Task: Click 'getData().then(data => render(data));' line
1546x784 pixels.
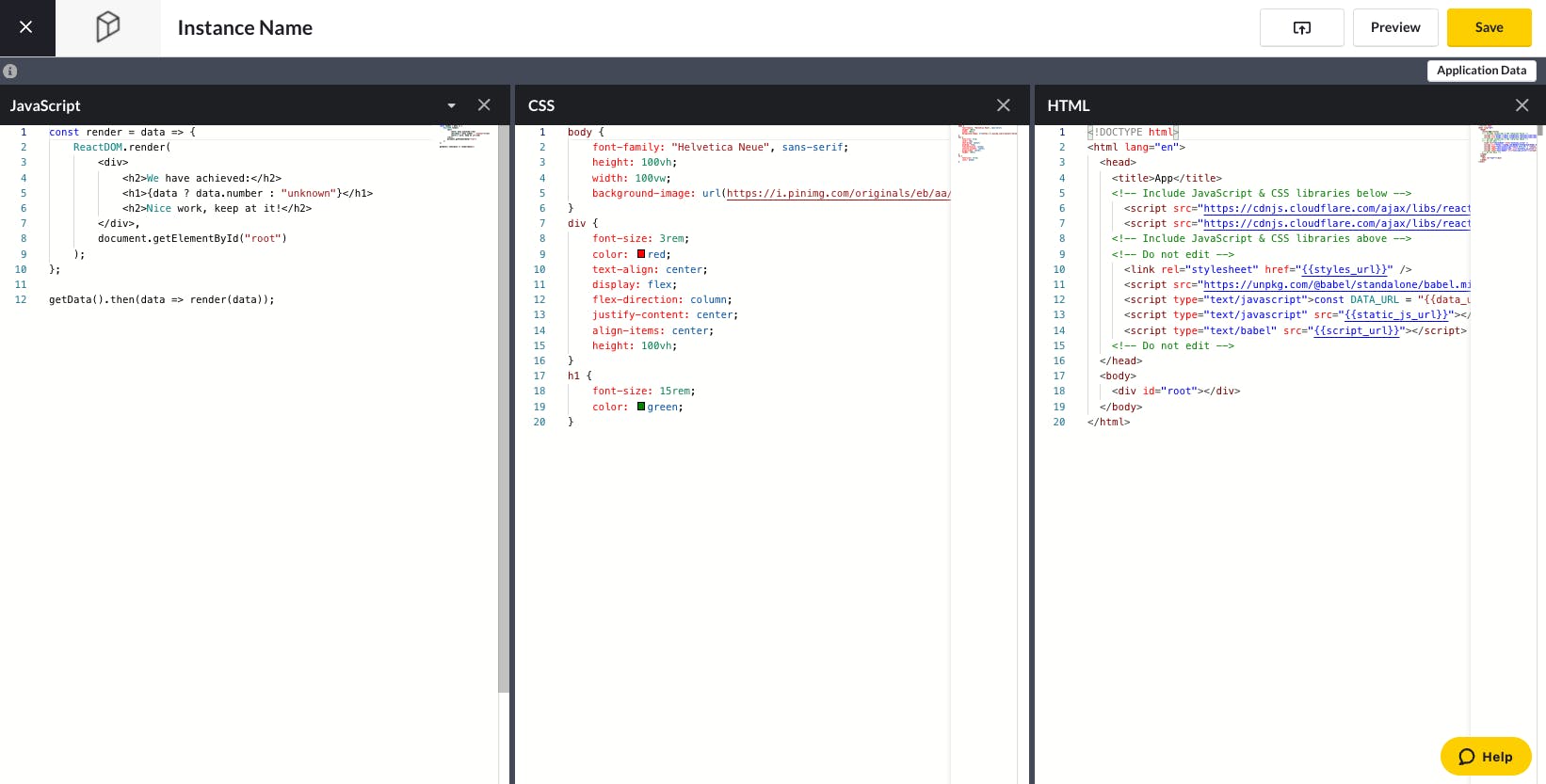Action: (x=162, y=299)
